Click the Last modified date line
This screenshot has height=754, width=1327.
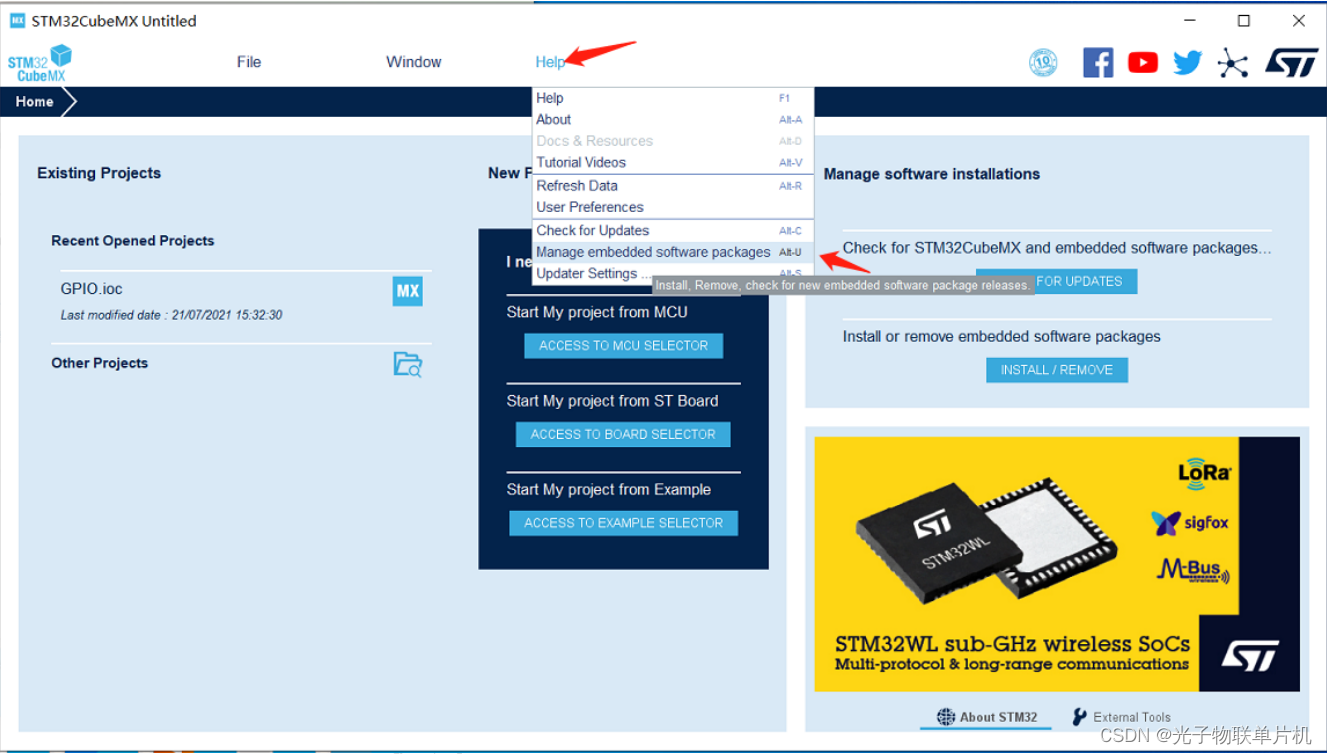(171, 315)
